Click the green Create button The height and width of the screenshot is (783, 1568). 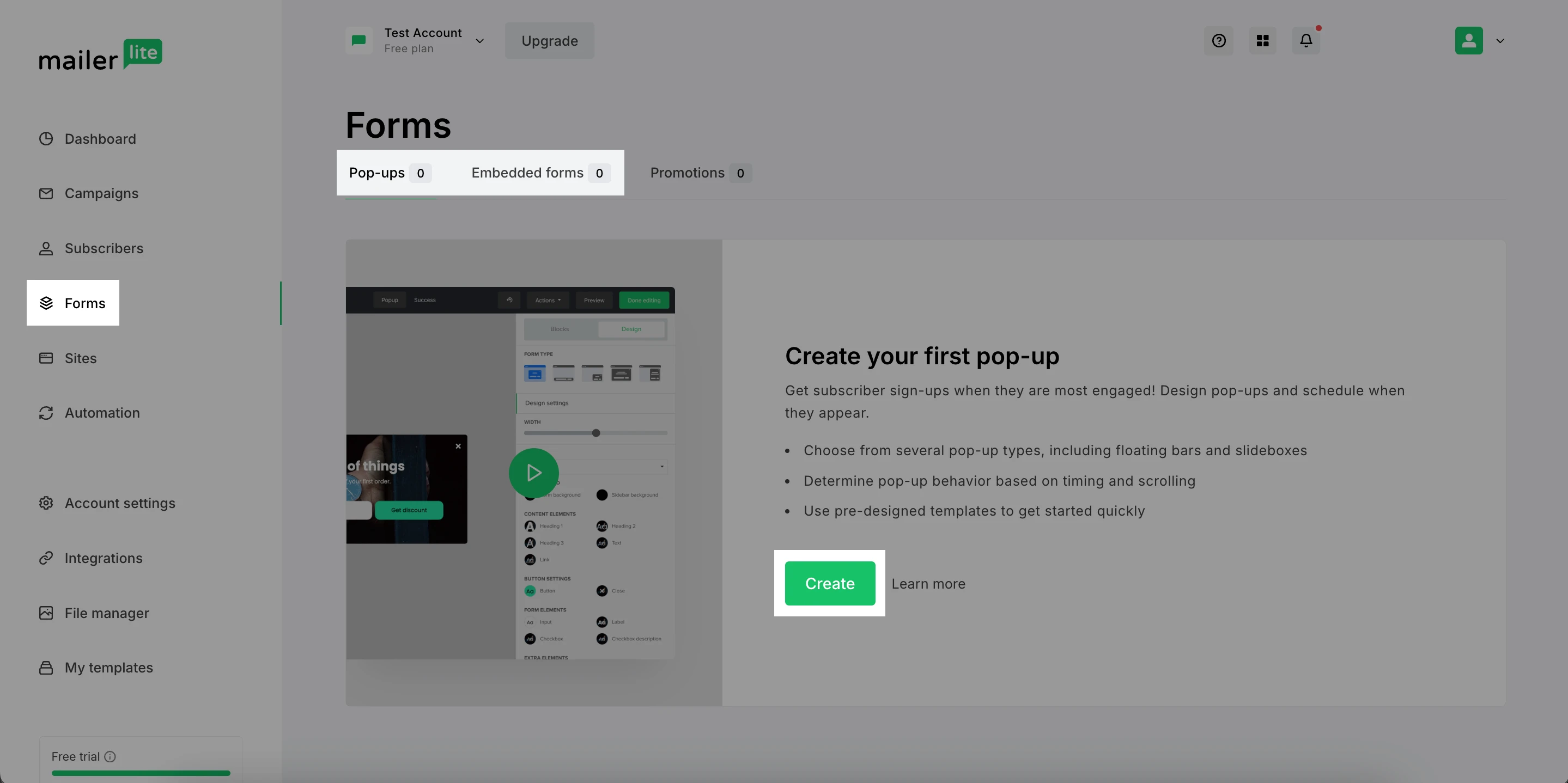[x=829, y=584]
